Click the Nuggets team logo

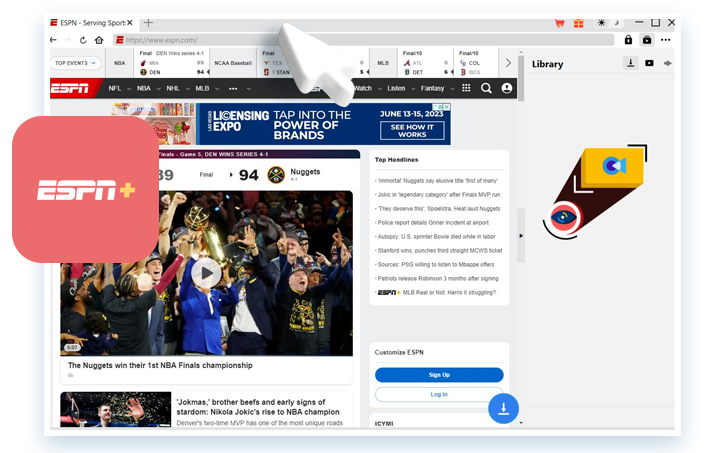pyautogui.click(x=276, y=175)
